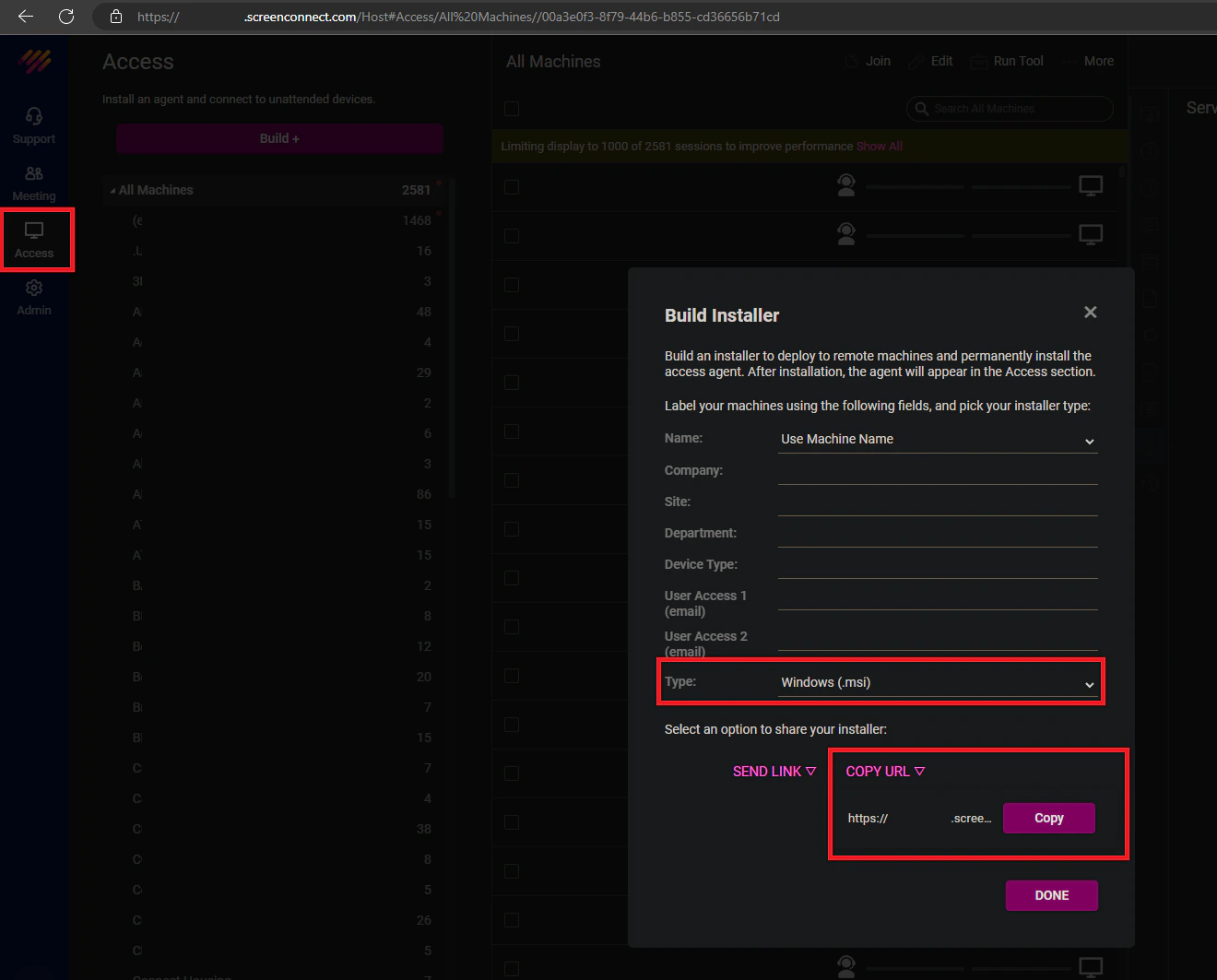This screenshot has width=1217, height=980.
Task: Open the More toolbar menu
Action: [x=1088, y=61]
